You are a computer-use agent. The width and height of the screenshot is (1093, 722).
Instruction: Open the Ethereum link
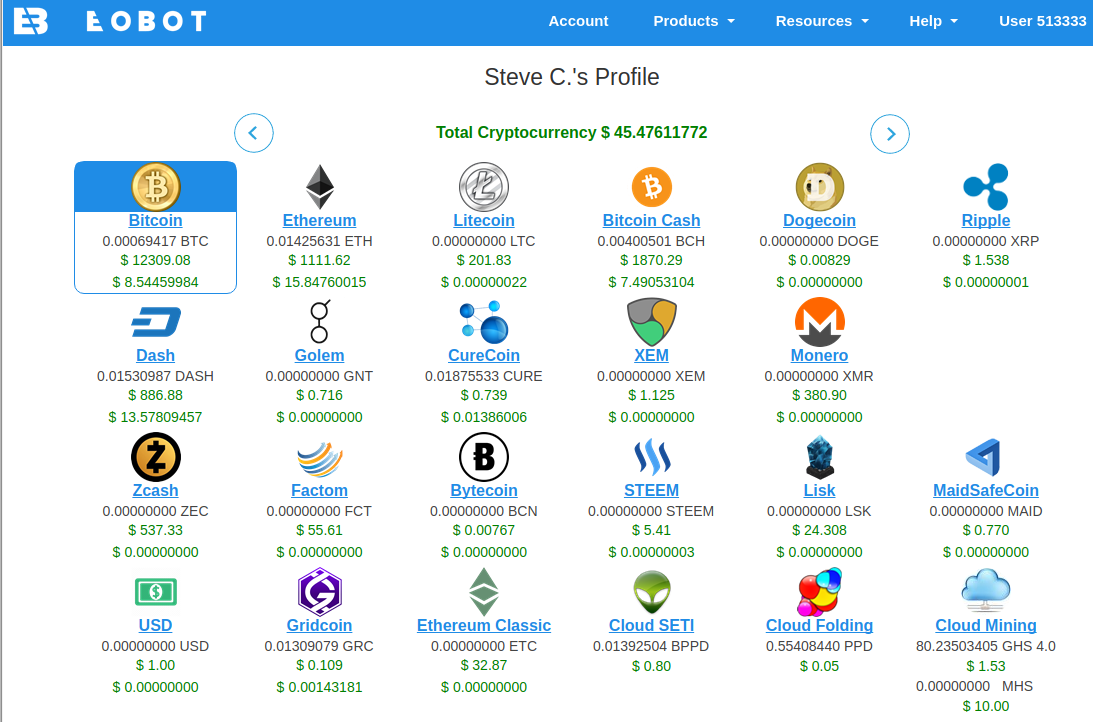click(x=319, y=220)
